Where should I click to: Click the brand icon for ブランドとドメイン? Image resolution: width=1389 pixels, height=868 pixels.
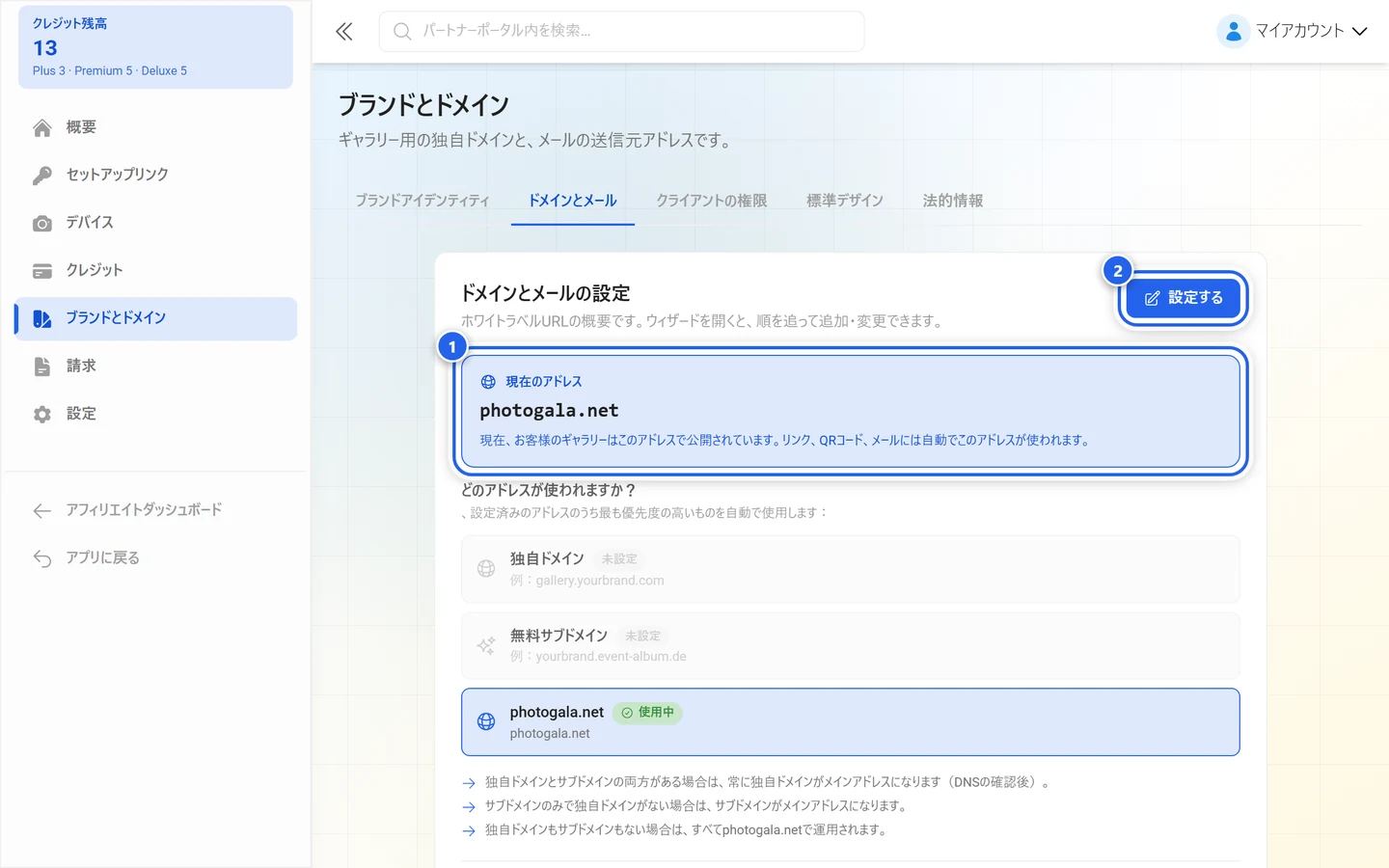point(42,318)
